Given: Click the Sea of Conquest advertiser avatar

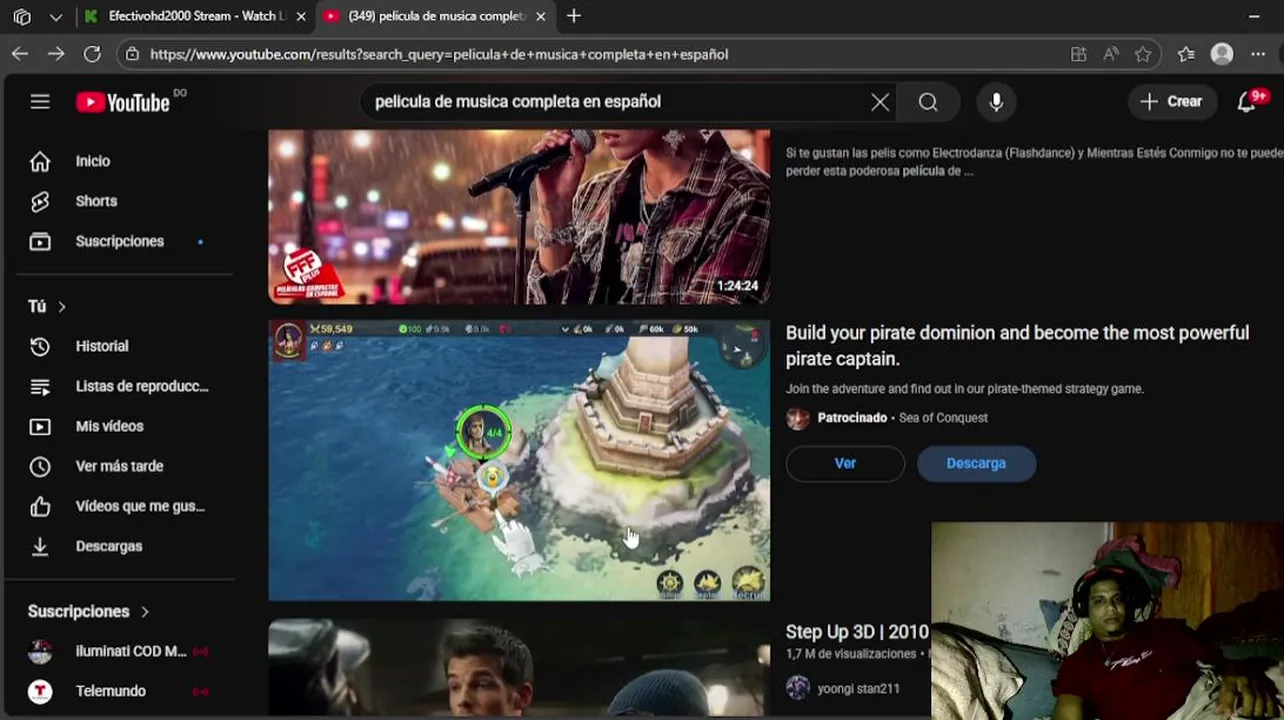Looking at the screenshot, I should pos(798,418).
